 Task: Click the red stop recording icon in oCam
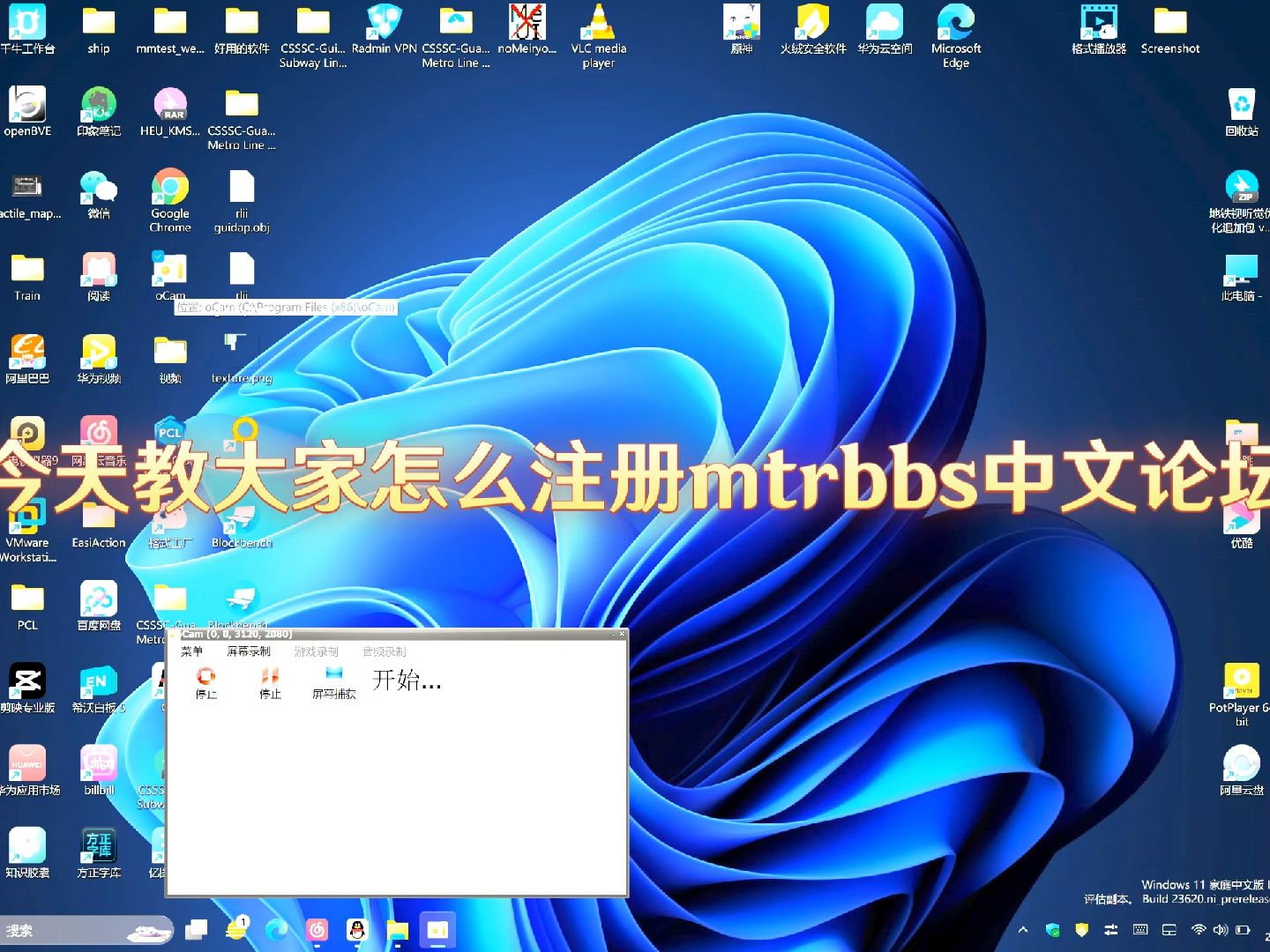click(x=205, y=676)
